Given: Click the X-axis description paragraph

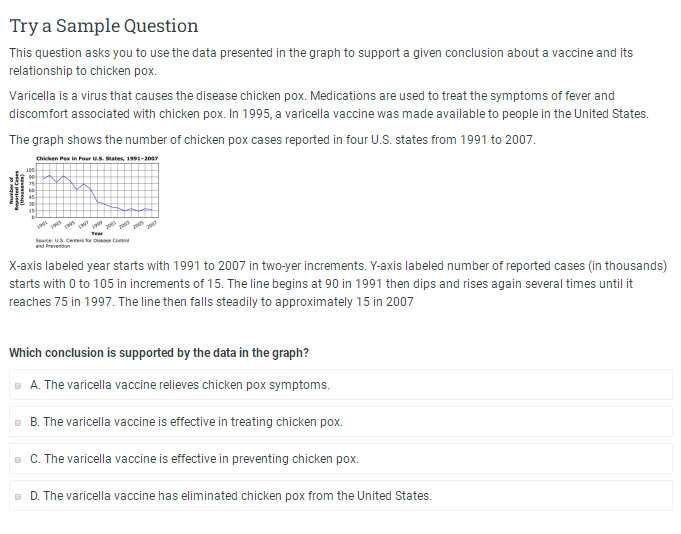Looking at the screenshot, I should [338, 283].
